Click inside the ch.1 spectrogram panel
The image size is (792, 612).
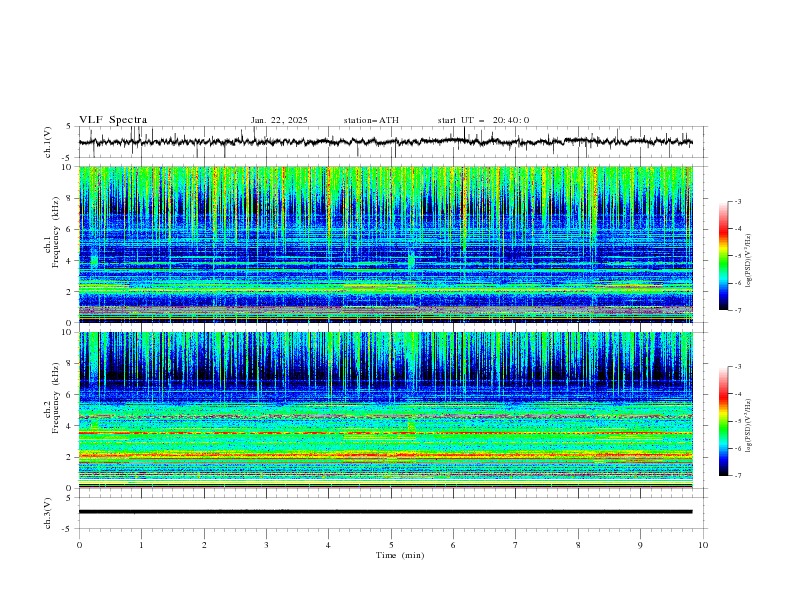385,244
